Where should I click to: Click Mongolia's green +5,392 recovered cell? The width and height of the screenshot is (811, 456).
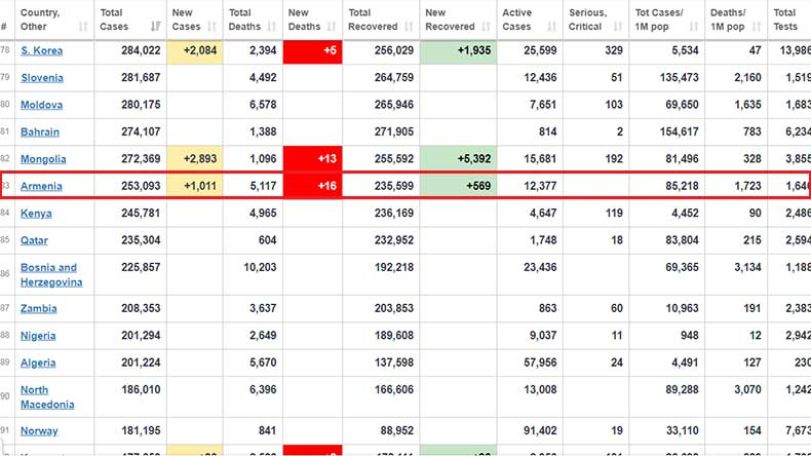(458, 159)
